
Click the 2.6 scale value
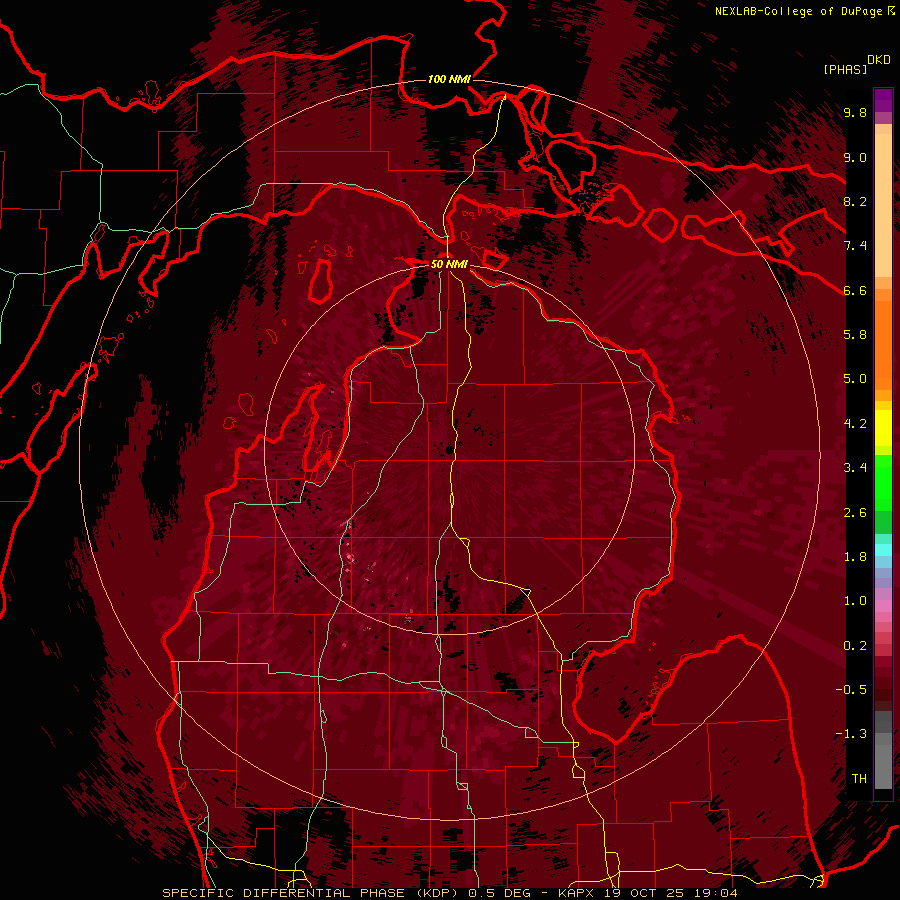pos(855,513)
